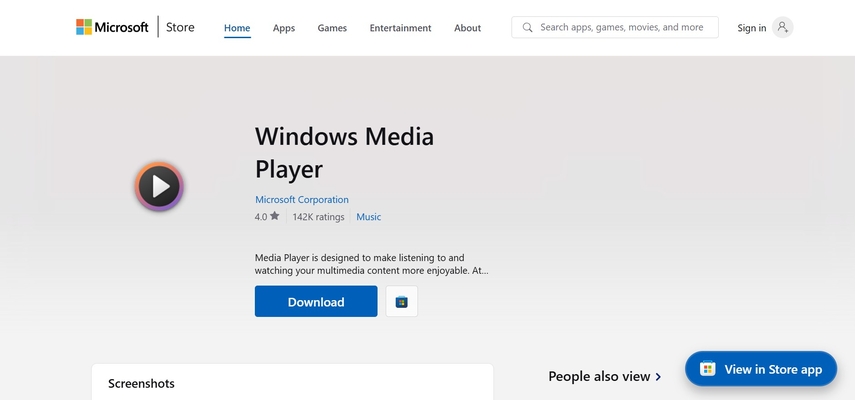
Task: Switch to the Entertainment tab
Action: (x=400, y=28)
